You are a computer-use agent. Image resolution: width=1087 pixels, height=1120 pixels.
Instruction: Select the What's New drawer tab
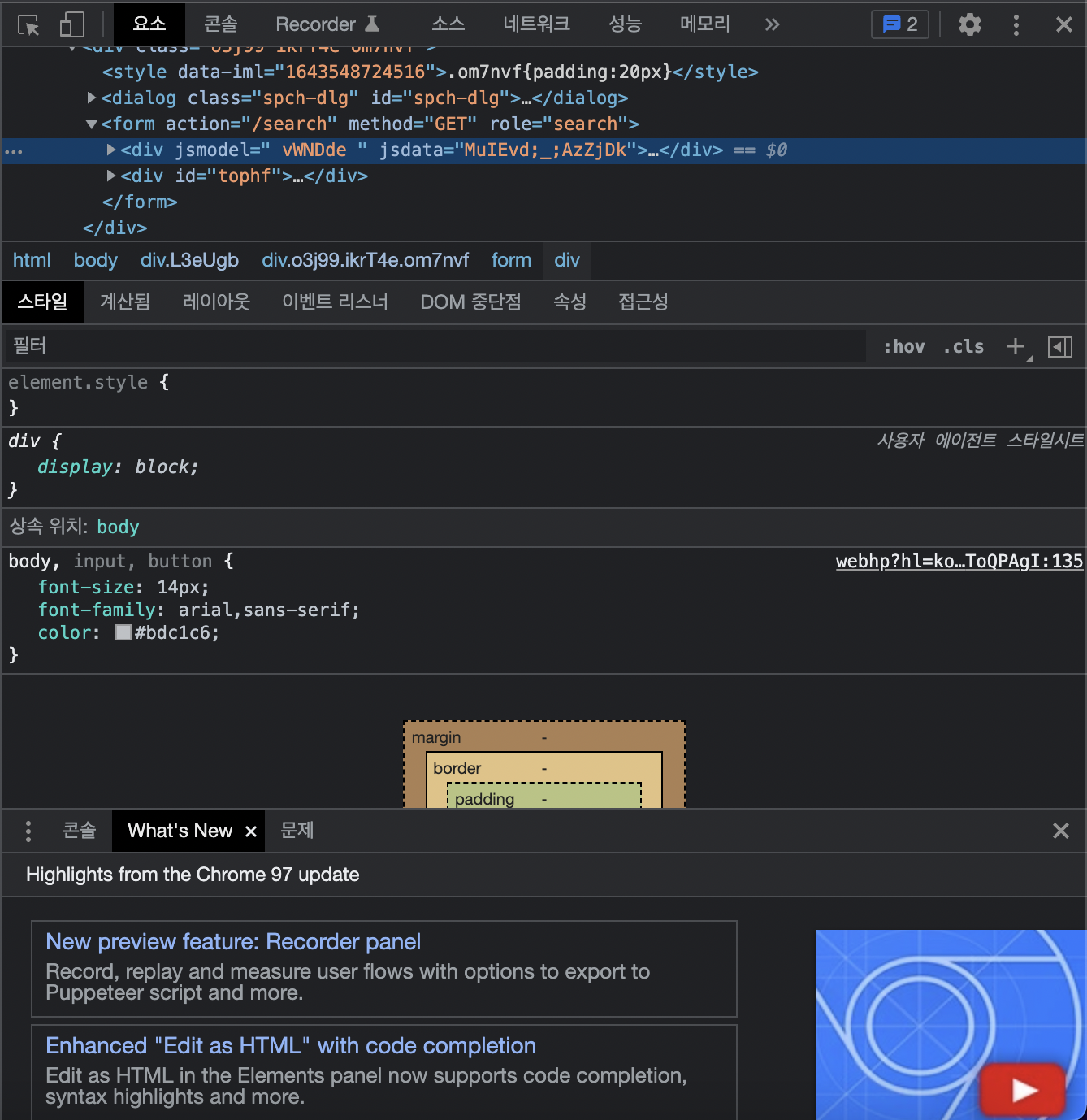click(180, 831)
